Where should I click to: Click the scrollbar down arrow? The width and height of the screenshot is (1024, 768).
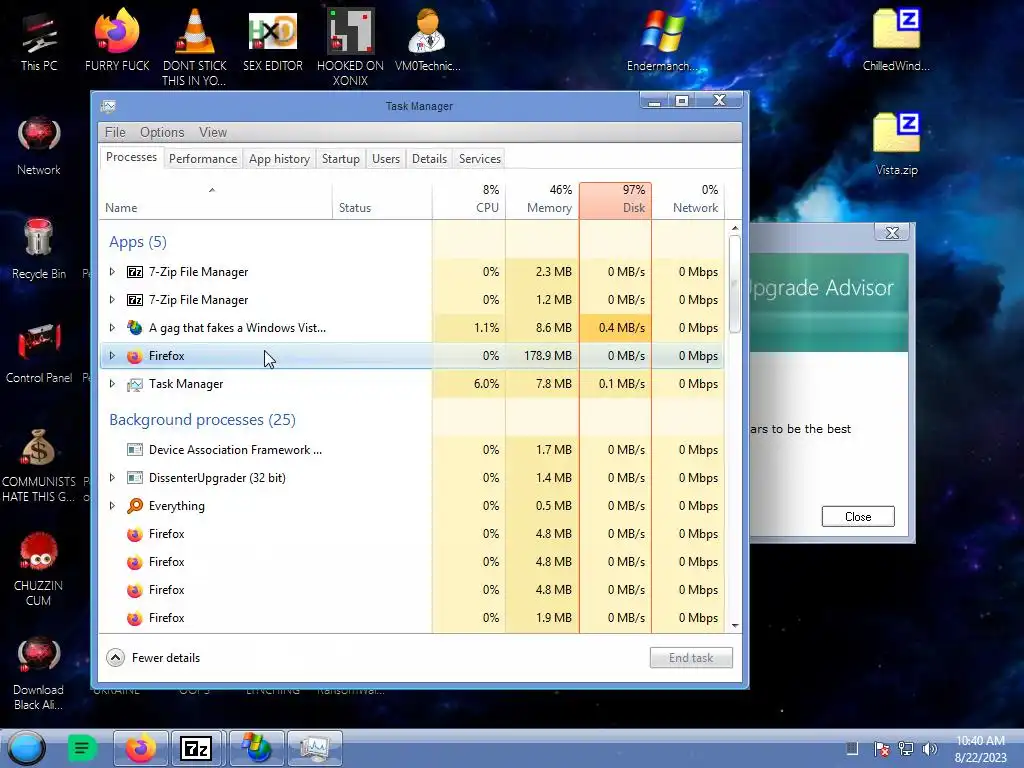click(735, 626)
